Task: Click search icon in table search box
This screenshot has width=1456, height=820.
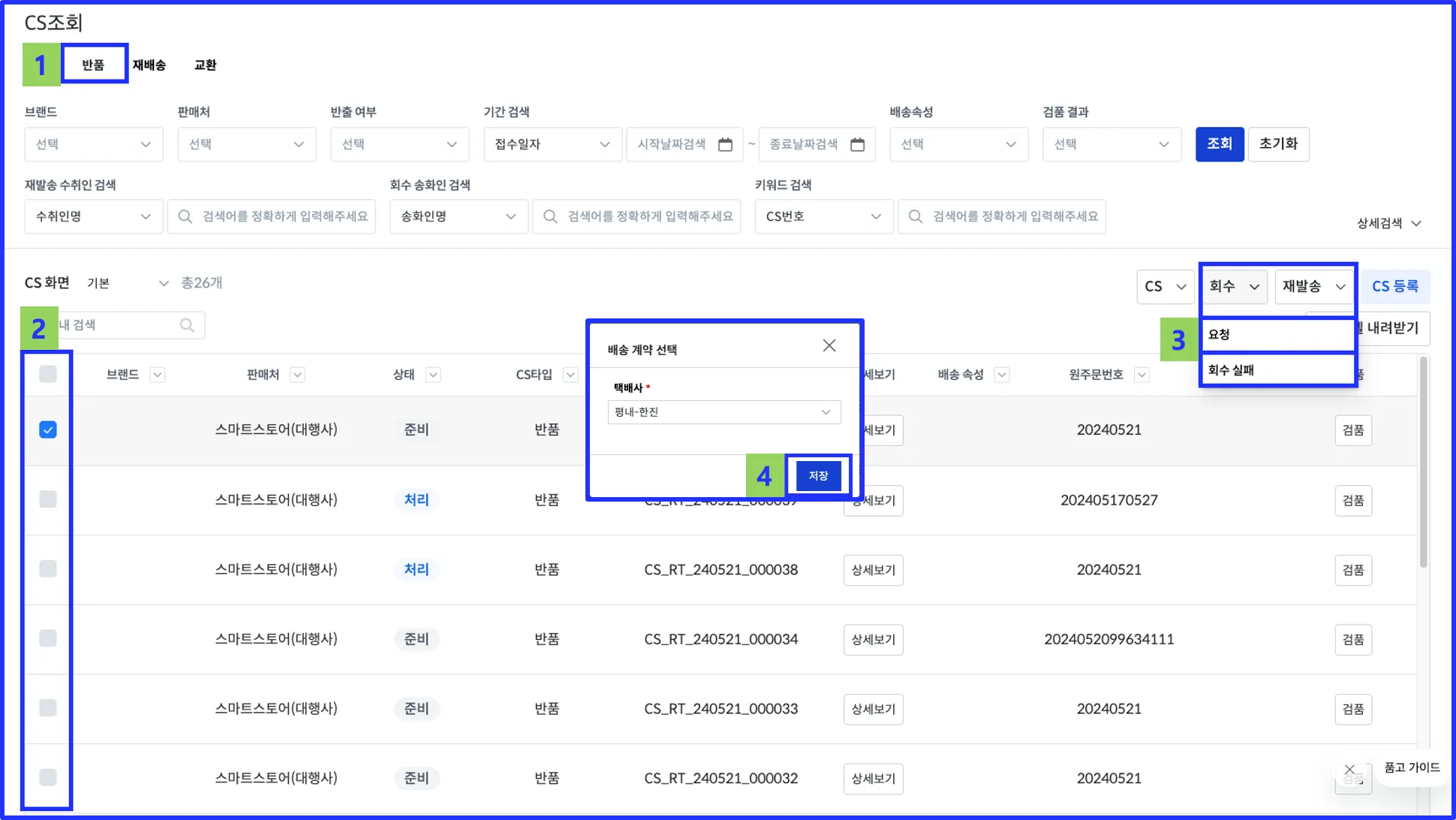Action: pyautogui.click(x=187, y=325)
